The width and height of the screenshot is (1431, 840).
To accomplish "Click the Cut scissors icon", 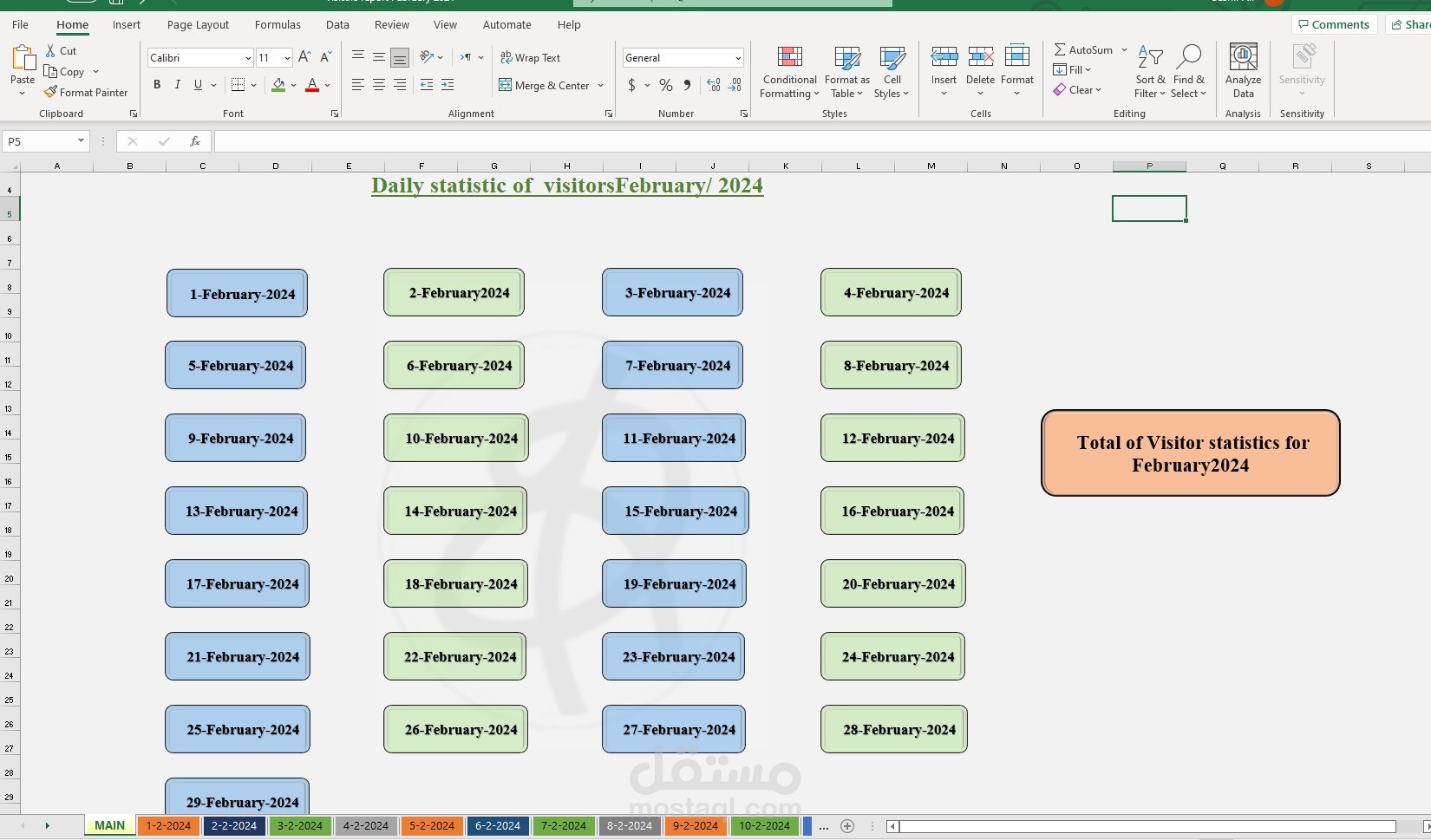I will pos(50,51).
